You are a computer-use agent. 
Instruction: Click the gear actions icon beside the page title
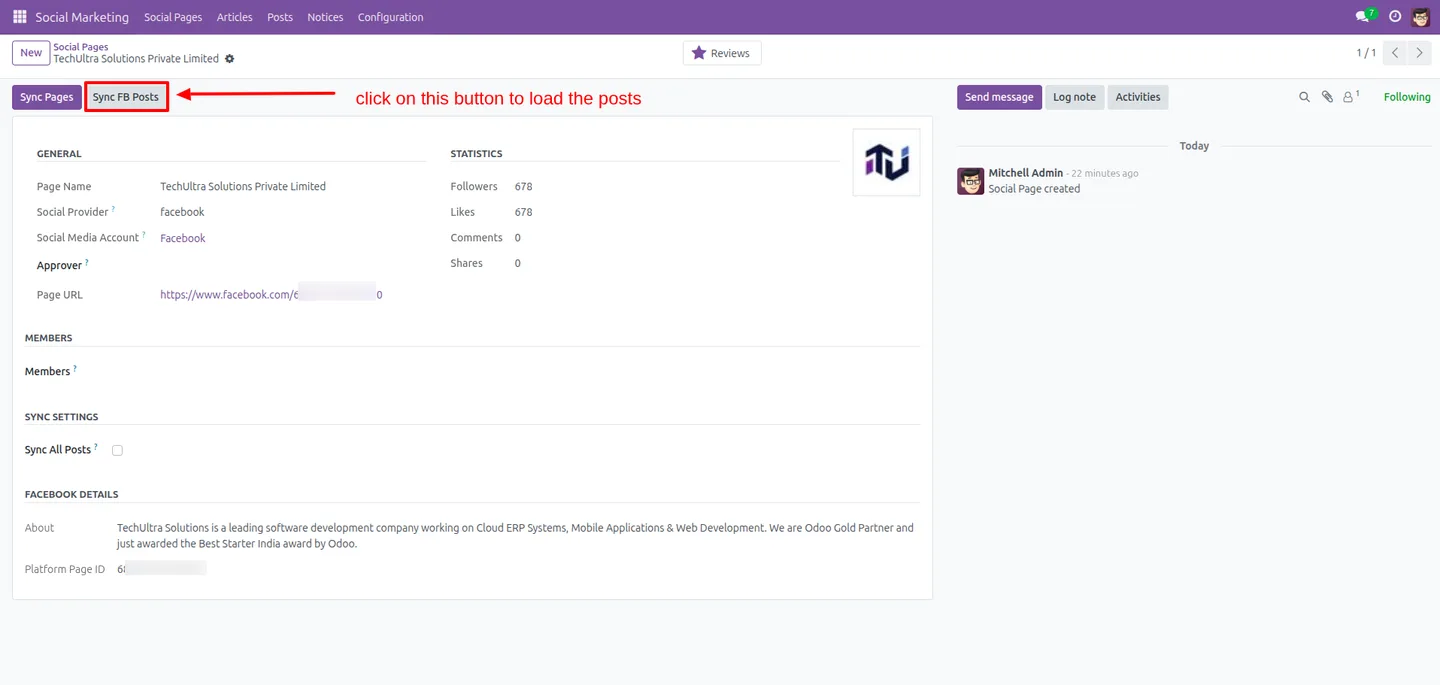(230, 59)
